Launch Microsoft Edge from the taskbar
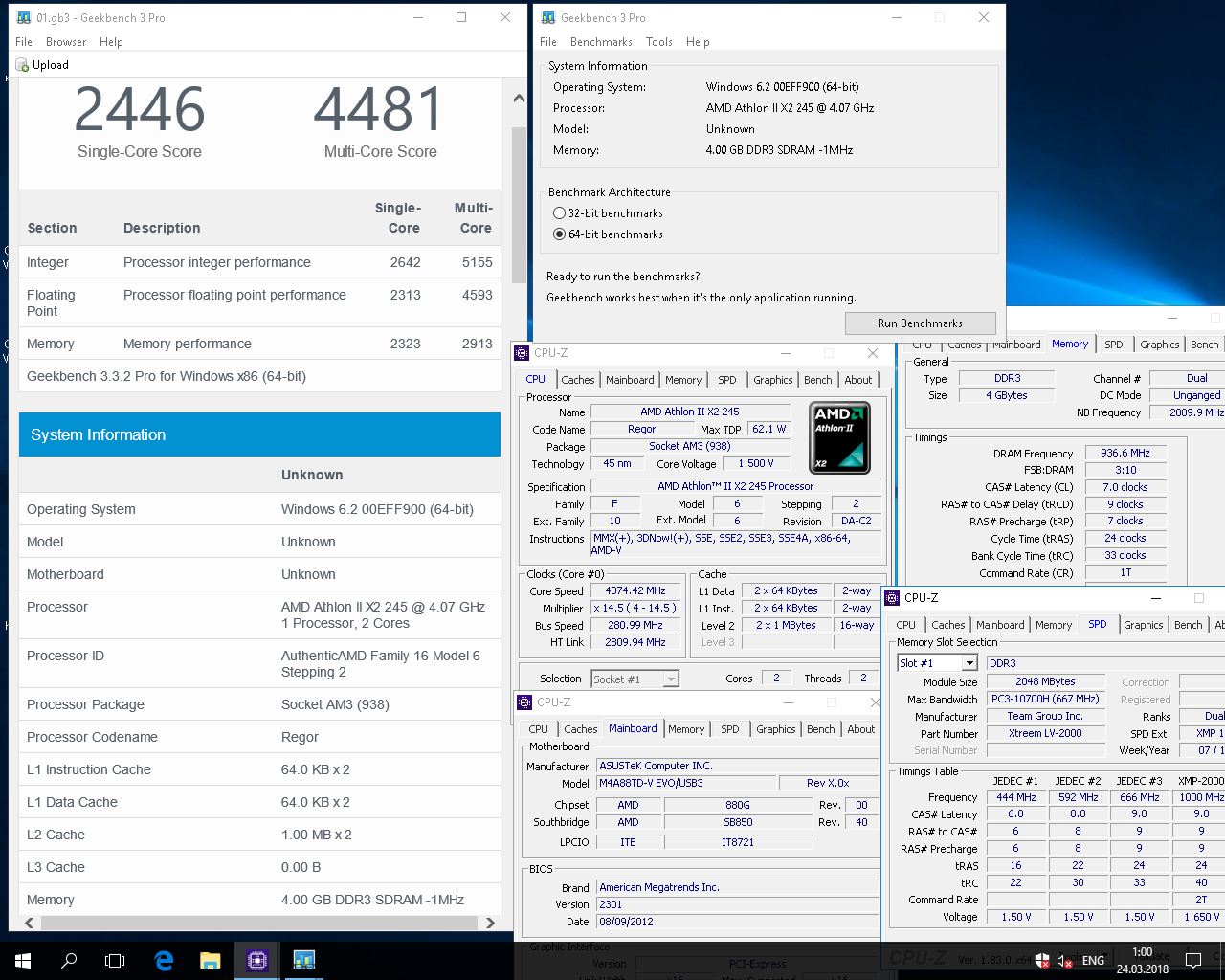The height and width of the screenshot is (980, 1225). (164, 960)
